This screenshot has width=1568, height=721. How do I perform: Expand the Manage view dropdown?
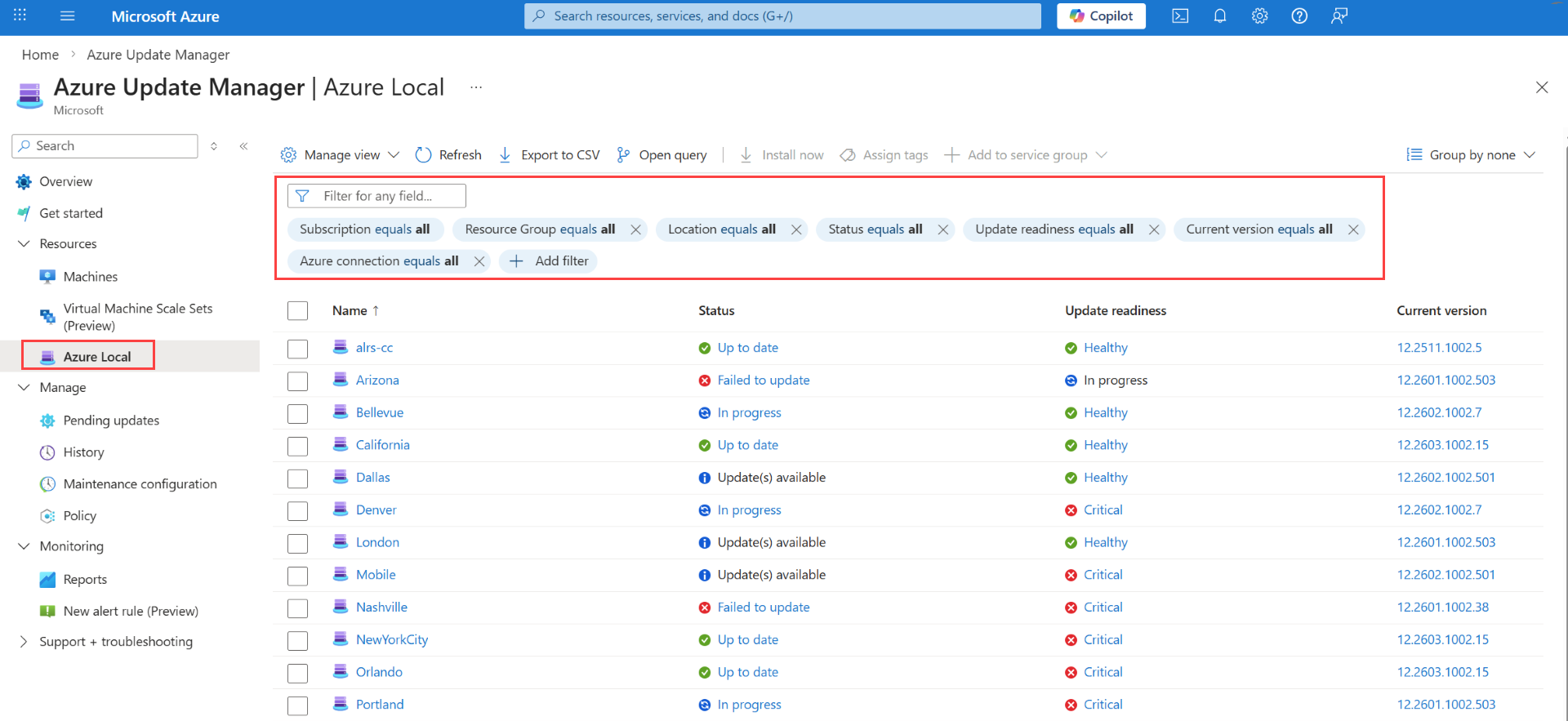pos(340,155)
